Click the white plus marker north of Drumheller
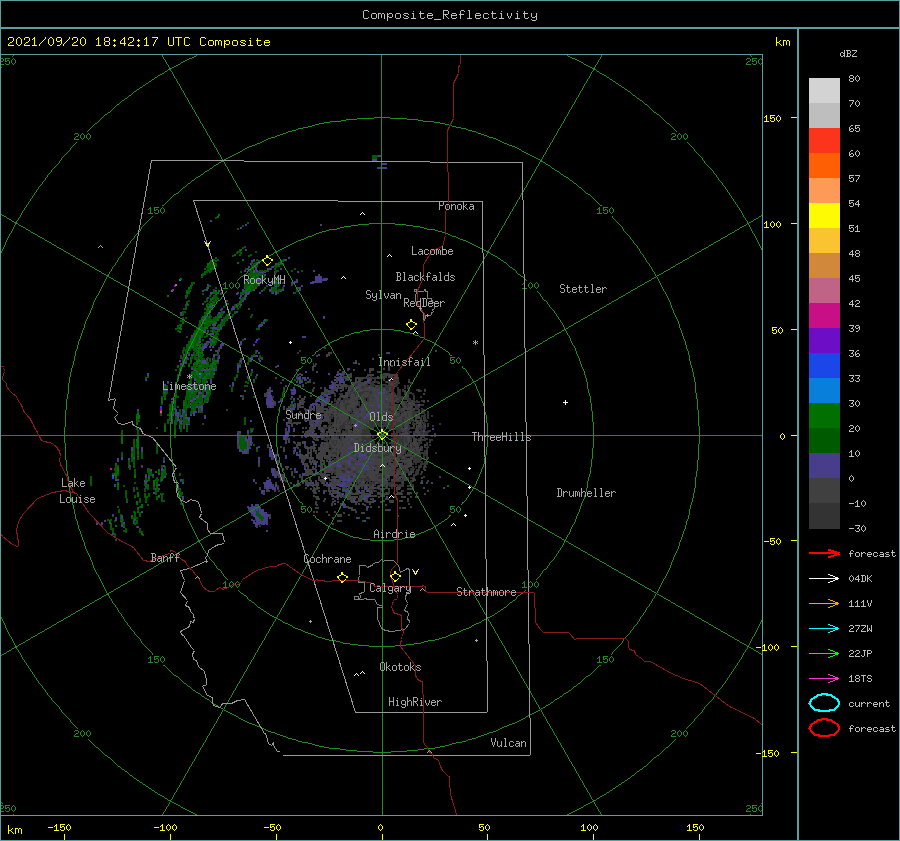The image size is (900, 841). click(x=565, y=402)
